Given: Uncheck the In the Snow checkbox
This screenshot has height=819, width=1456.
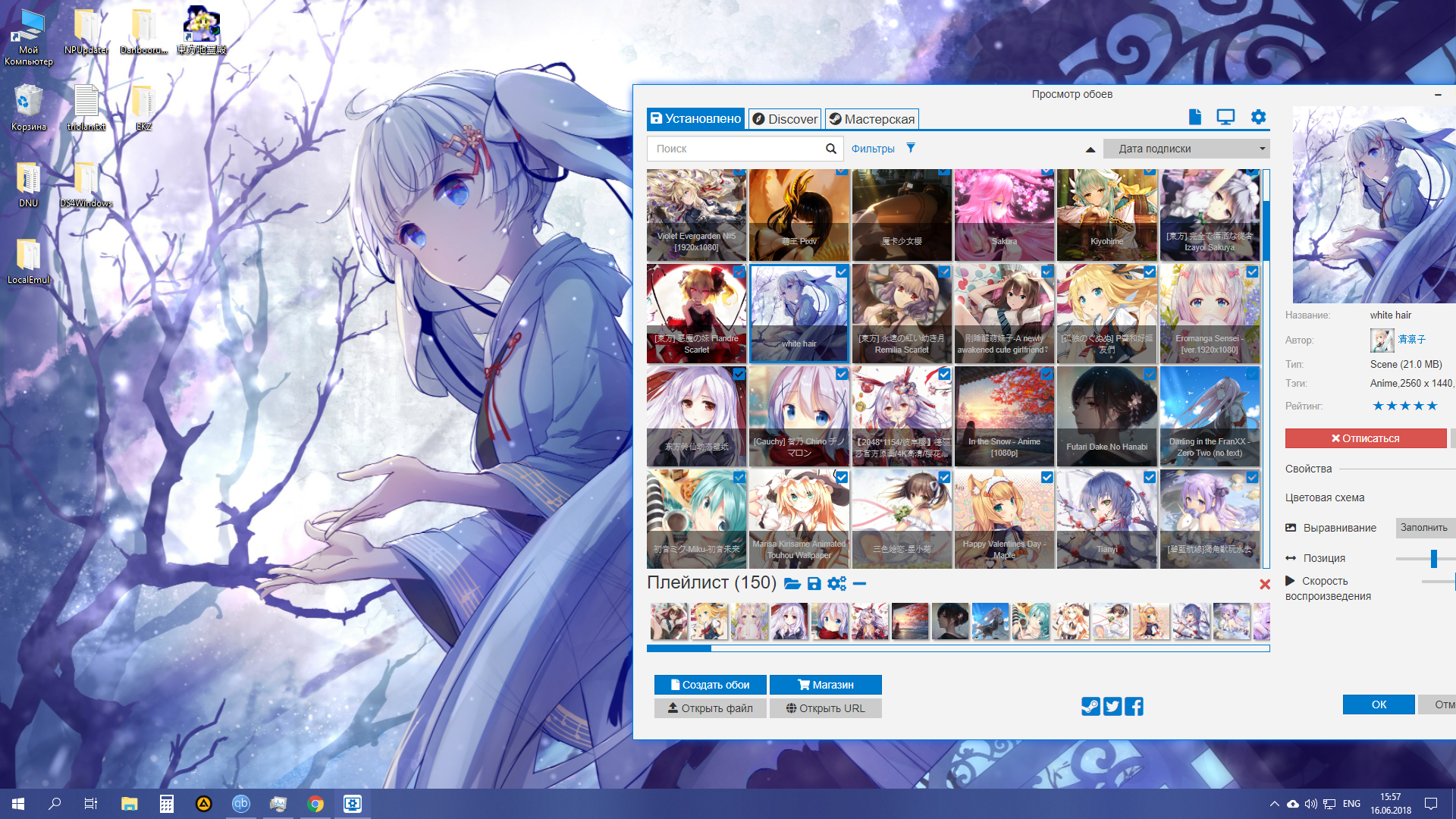Looking at the screenshot, I should click(1046, 374).
